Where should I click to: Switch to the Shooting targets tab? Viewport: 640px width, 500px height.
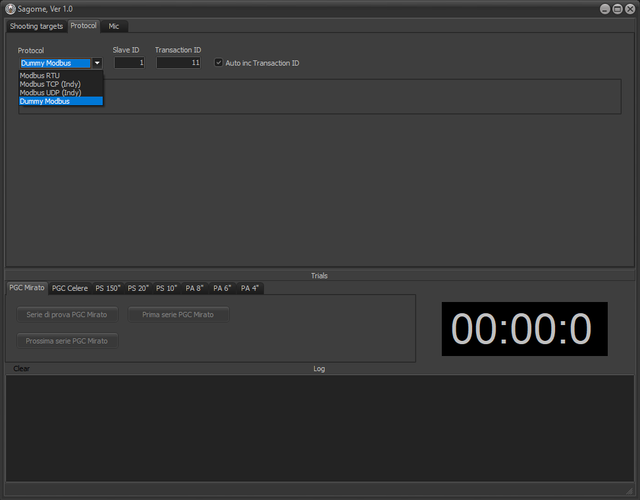coord(36,26)
